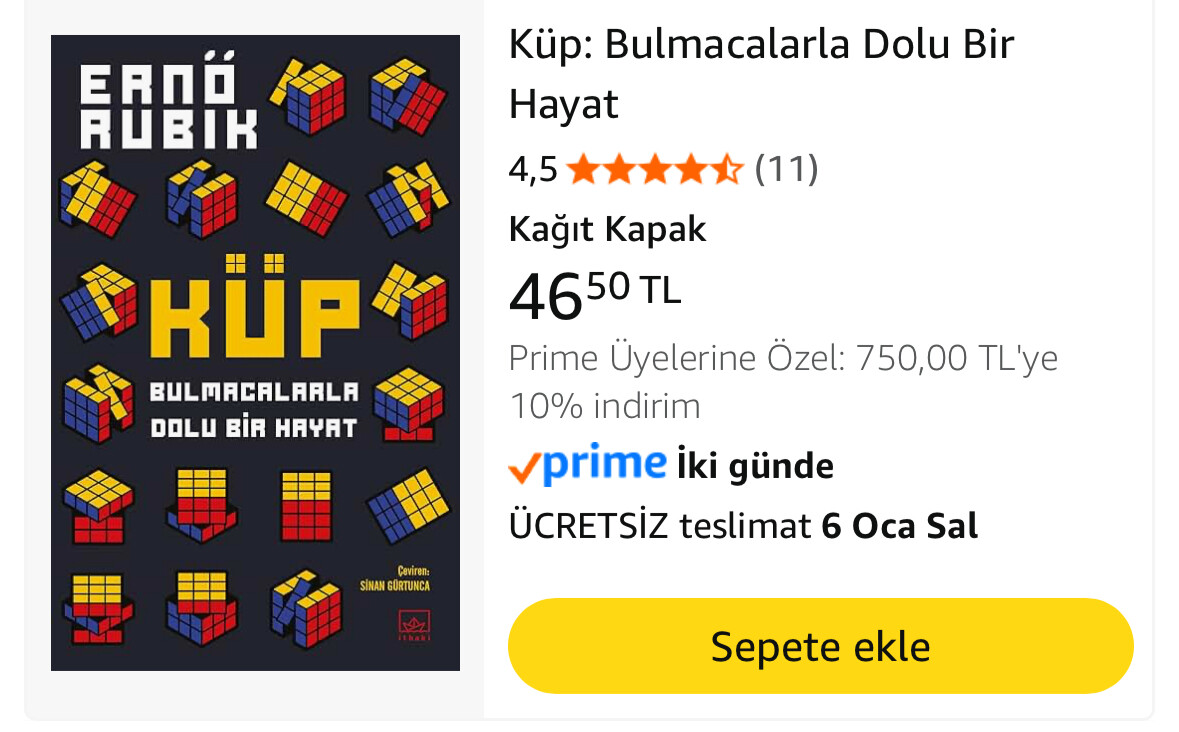Click the İthaki publisher logo on cover
This screenshot has height=732, width=1179.
coord(414,625)
